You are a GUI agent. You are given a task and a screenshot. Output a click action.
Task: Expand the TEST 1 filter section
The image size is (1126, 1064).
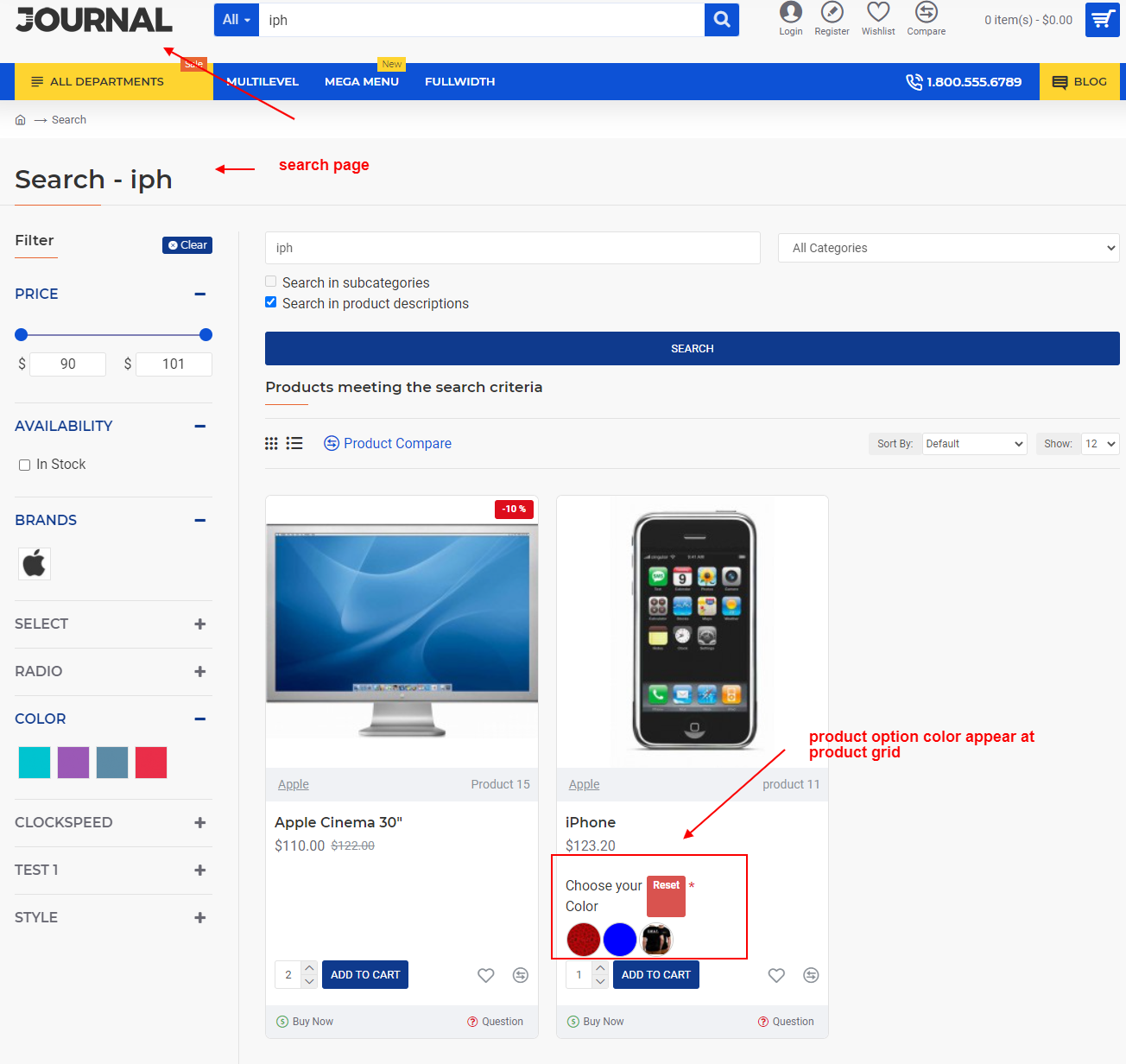click(200, 870)
